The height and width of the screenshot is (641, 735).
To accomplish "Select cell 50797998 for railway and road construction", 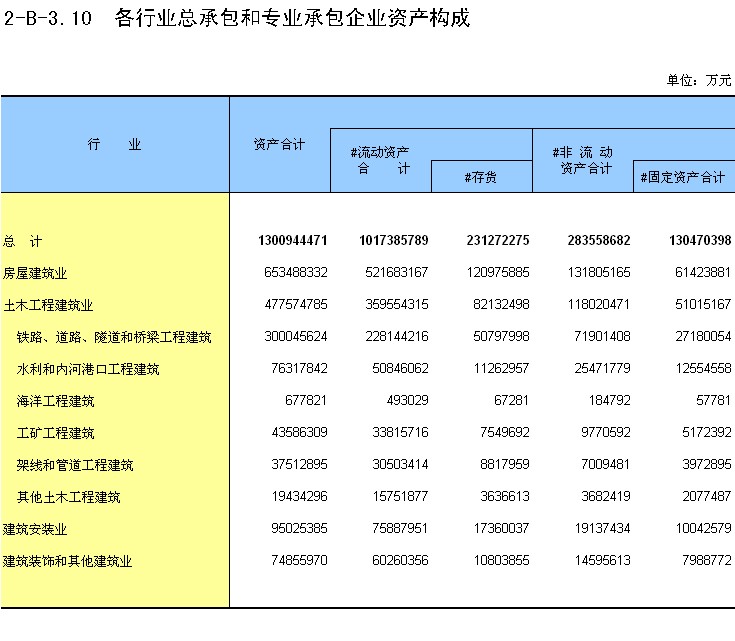I will (x=501, y=336).
